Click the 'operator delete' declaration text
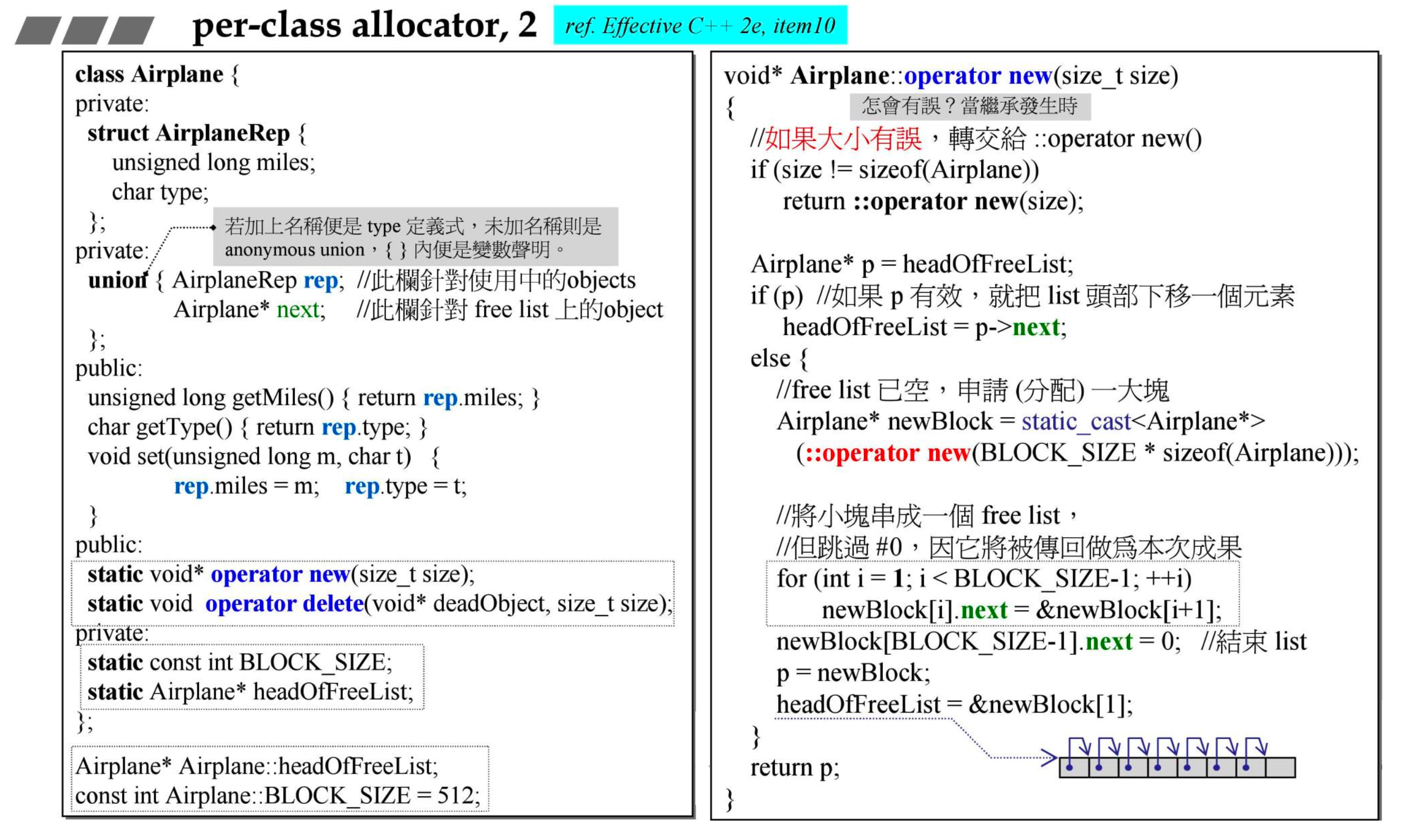Screen dimensions: 1421x840 (284, 604)
